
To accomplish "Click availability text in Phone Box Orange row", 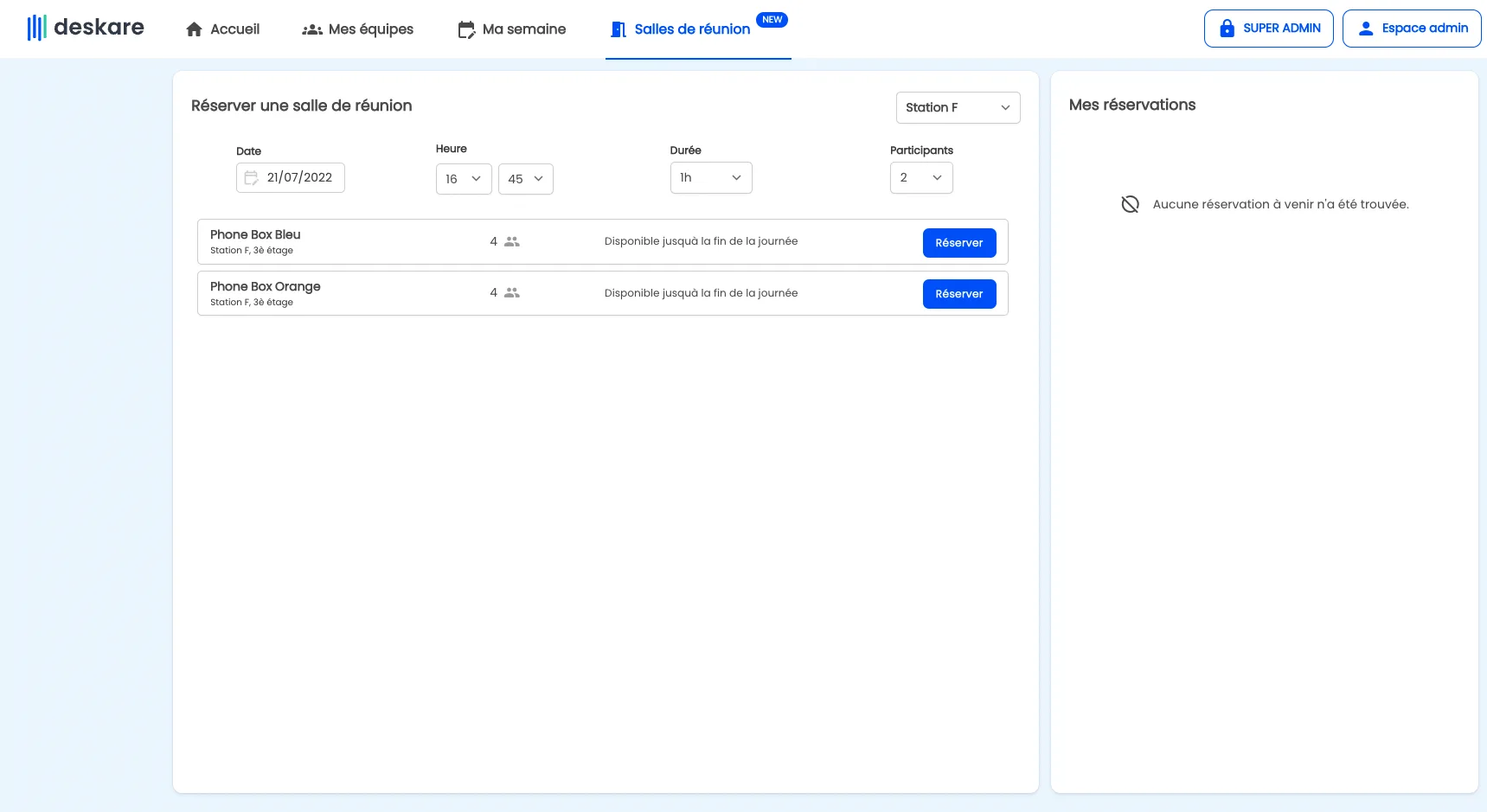I will [702, 293].
